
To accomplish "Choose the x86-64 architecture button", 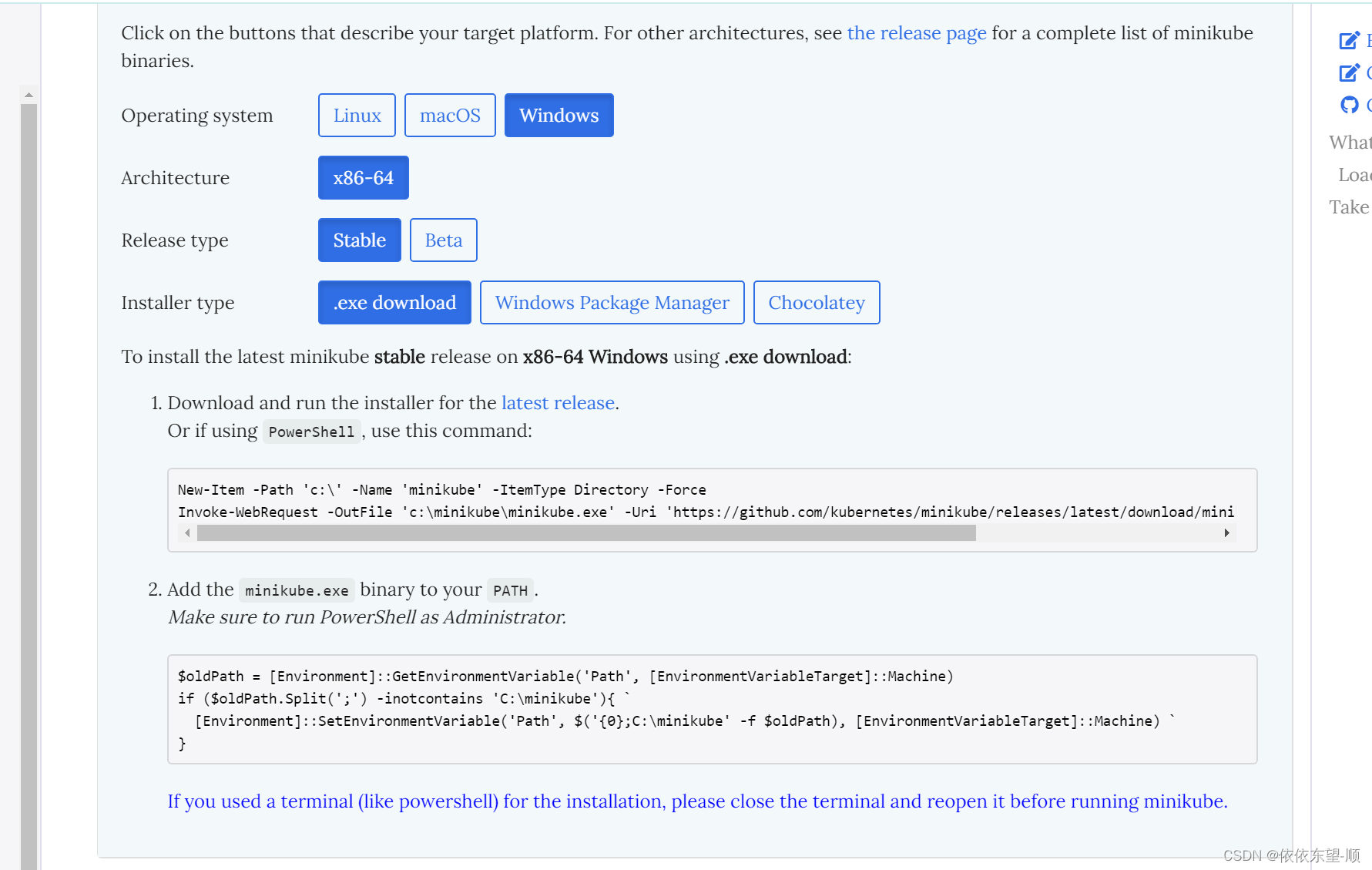I will (363, 178).
